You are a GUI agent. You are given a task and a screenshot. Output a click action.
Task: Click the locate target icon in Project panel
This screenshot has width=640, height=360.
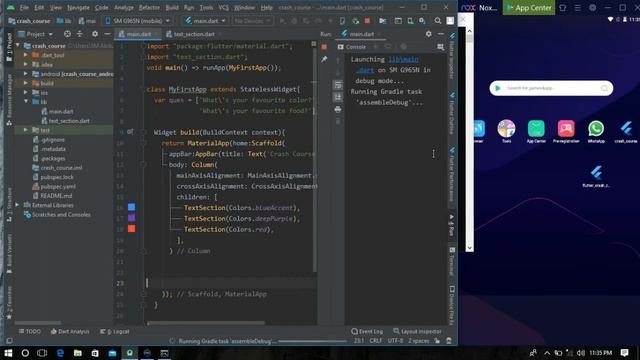[x=67, y=34]
